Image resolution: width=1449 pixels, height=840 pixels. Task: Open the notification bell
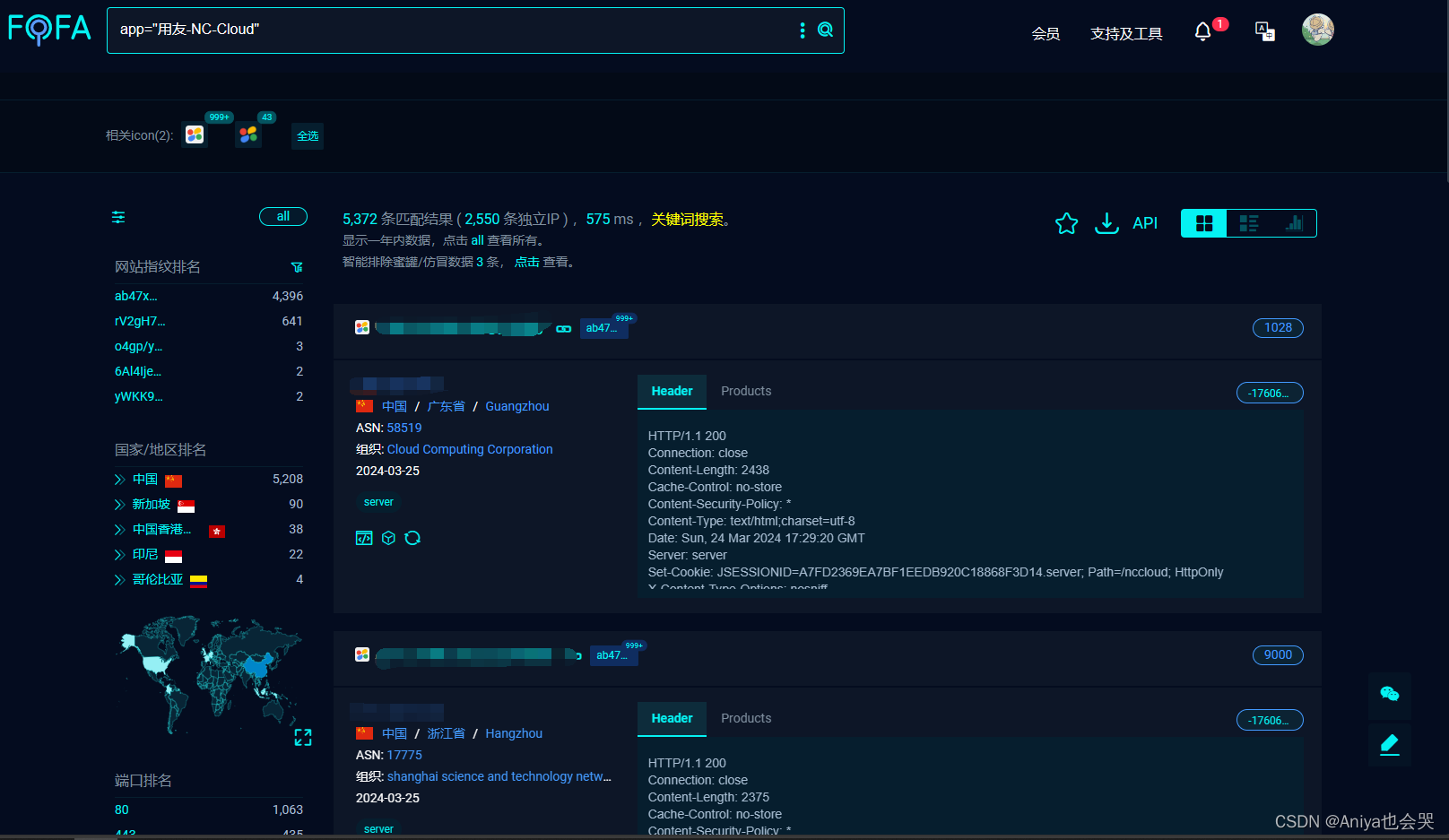[1202, 32]
